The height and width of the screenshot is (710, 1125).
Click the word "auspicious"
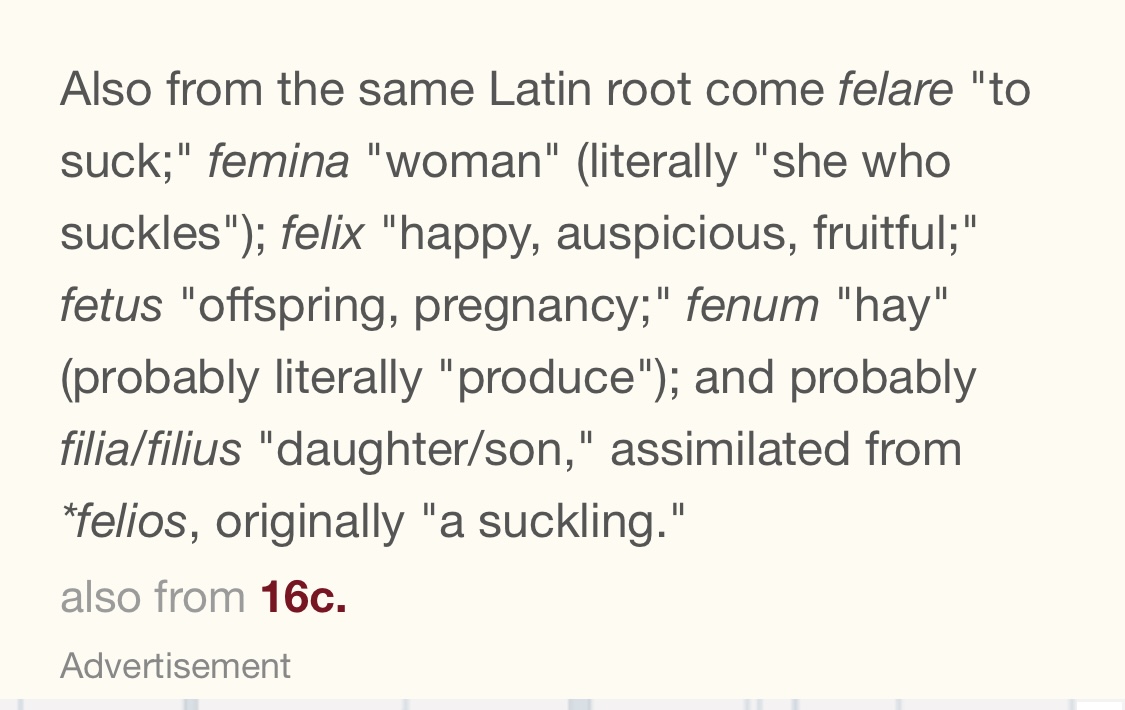click(677, 234)
